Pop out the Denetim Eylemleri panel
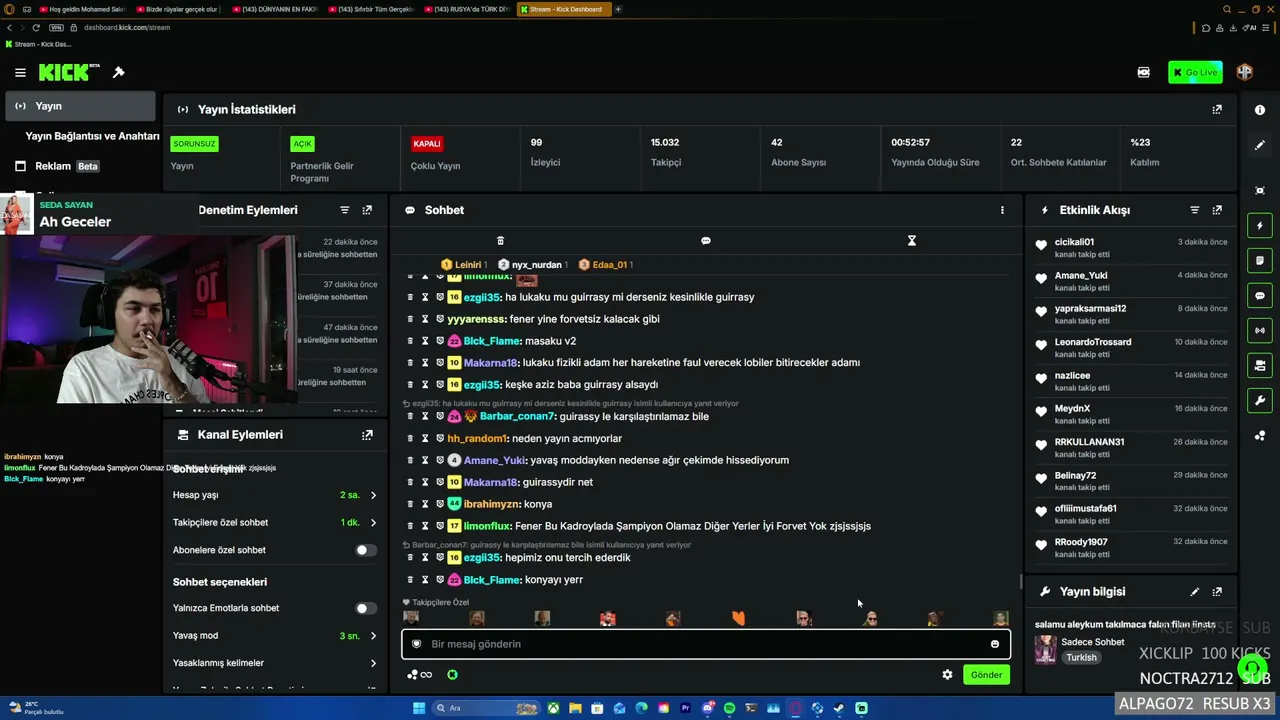 [x=367, y=210]
